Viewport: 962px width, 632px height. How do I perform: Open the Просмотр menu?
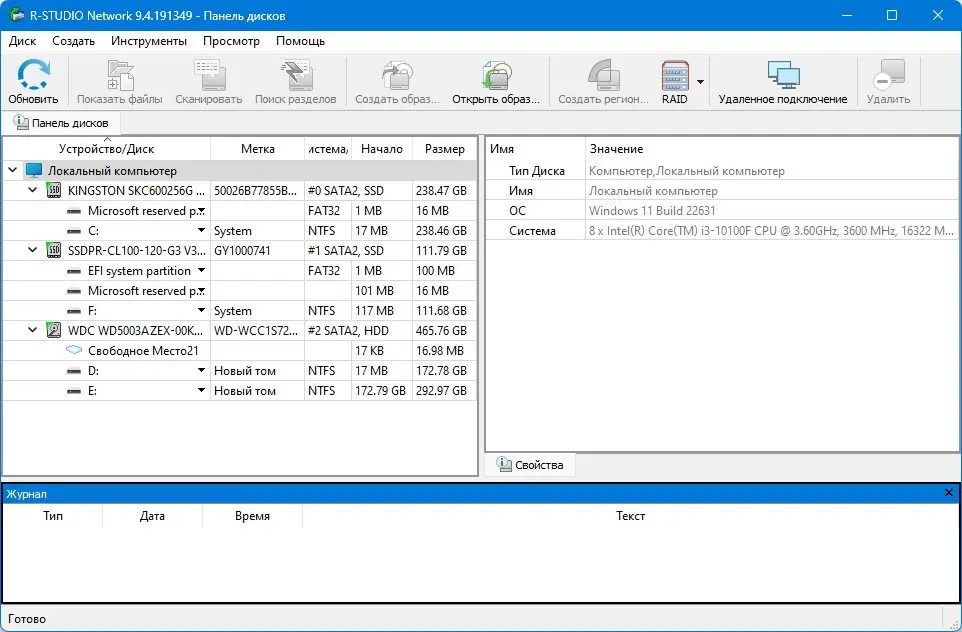[x=230, y=41]
